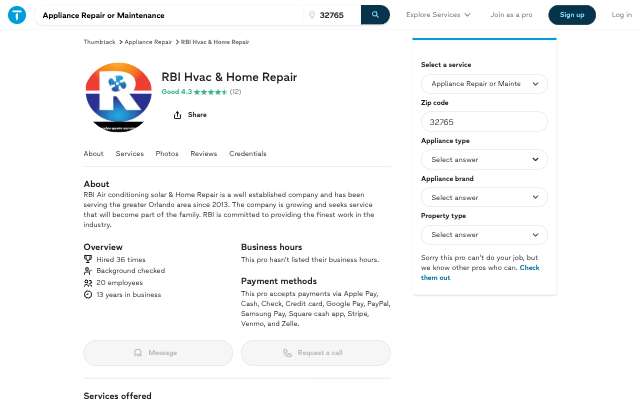This screenshot has width=640, height=400.
Task: Click the Thumbtack breadcrumb link
Action: pyautogui.click(x=99, y=42)
